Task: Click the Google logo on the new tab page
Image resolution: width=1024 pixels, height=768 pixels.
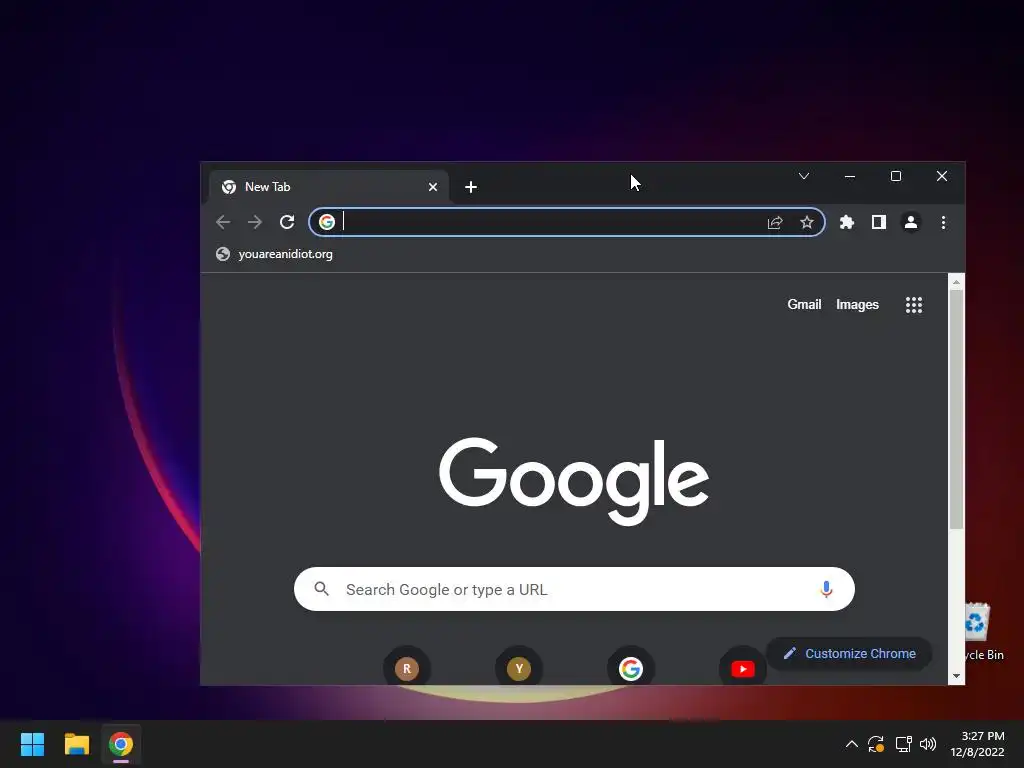Action: [574, 481]
